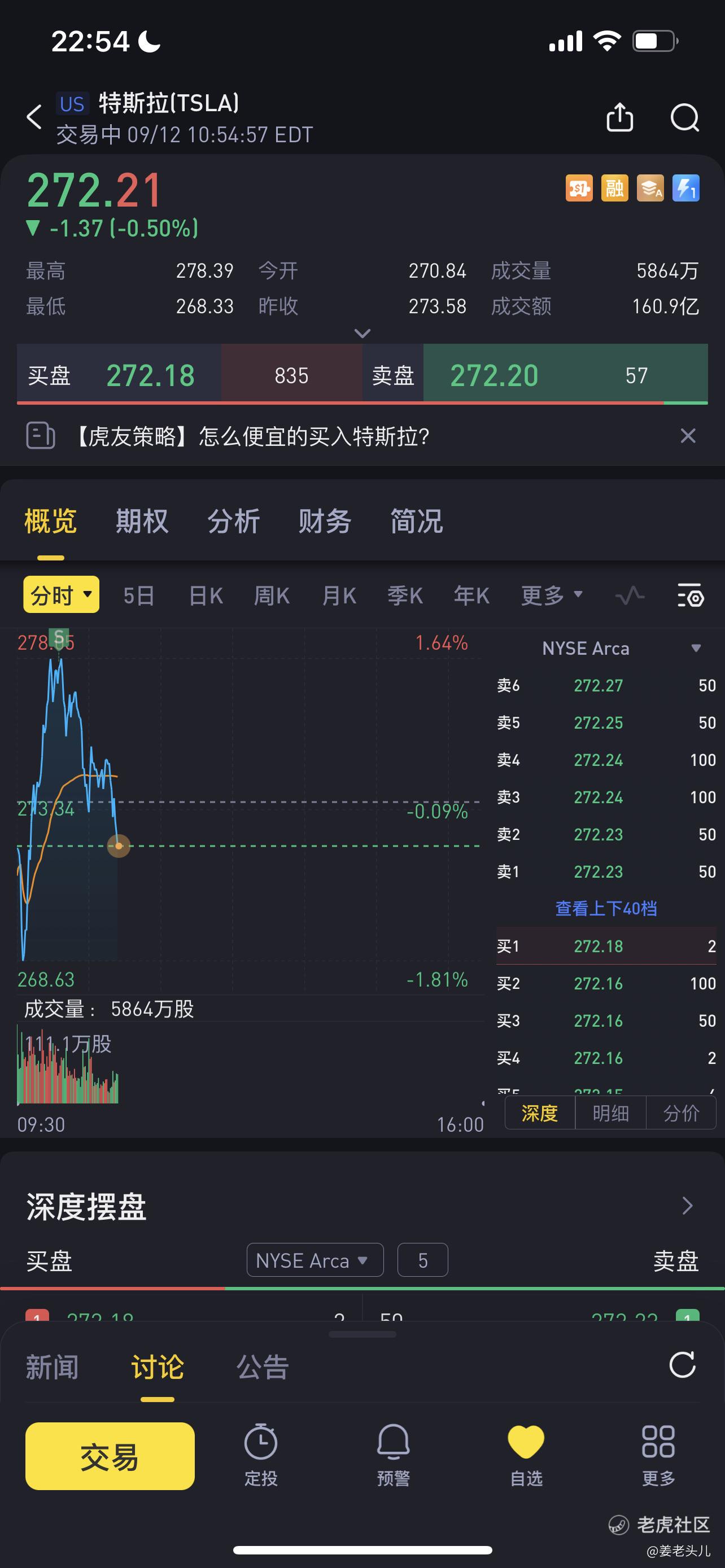Switch to 财务 tab
Viewport: 725px width, 1568px height.
pyautogui.click(x=325, y=522)
